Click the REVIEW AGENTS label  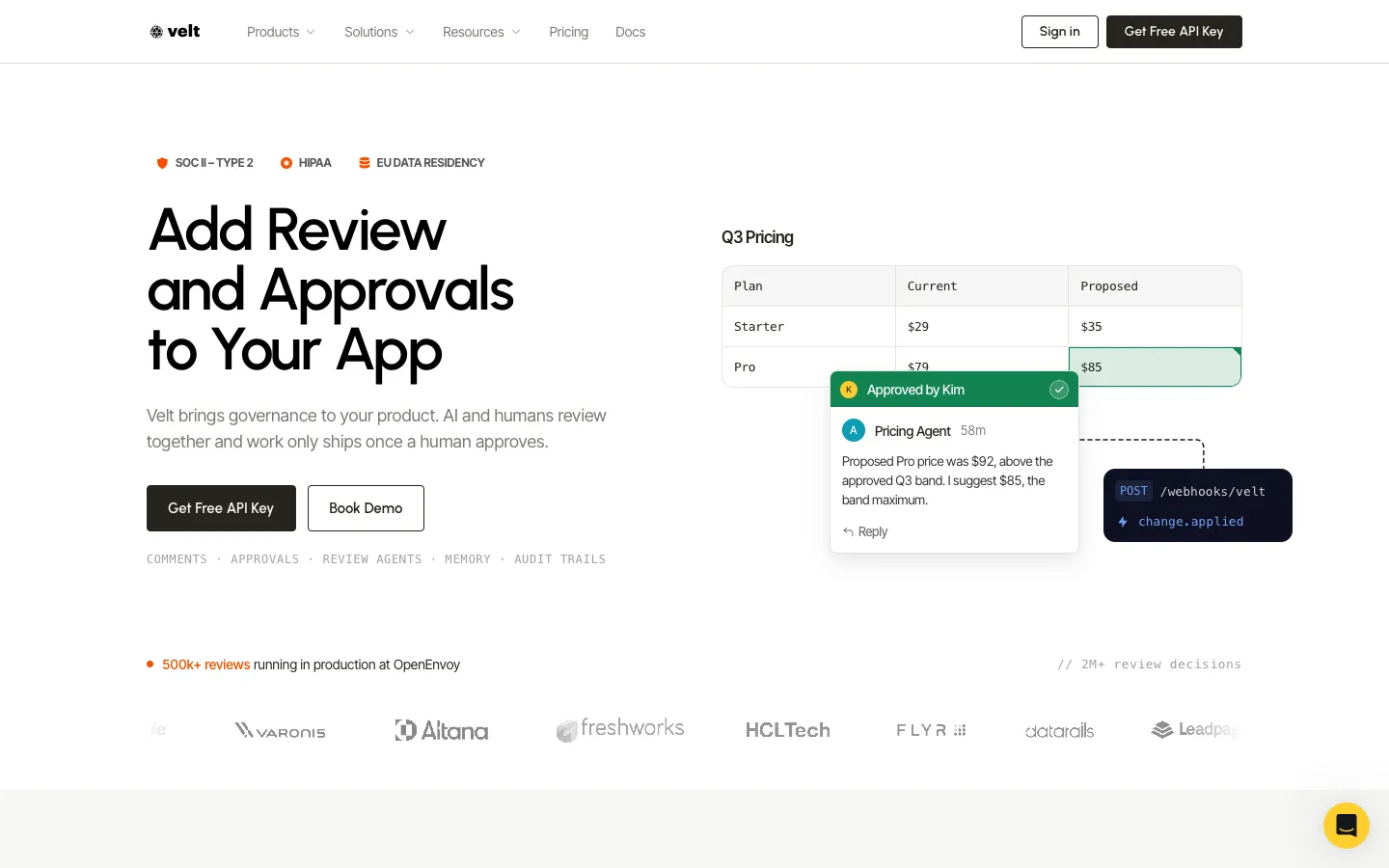click(x=372, y=559)
